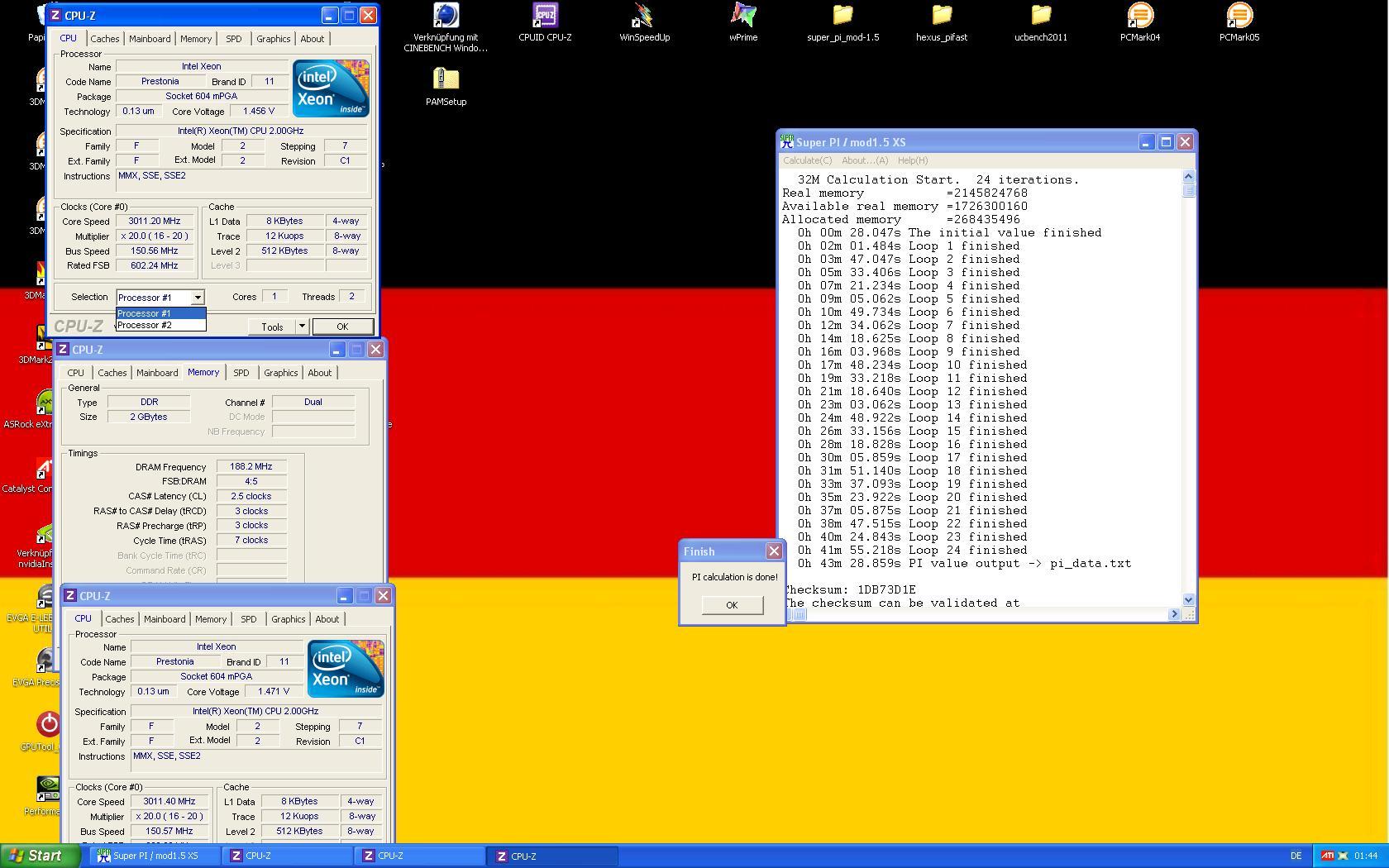Open Graphics tab in the Memory CPU-Z window

pyautogui.click(x=280, y=373)
